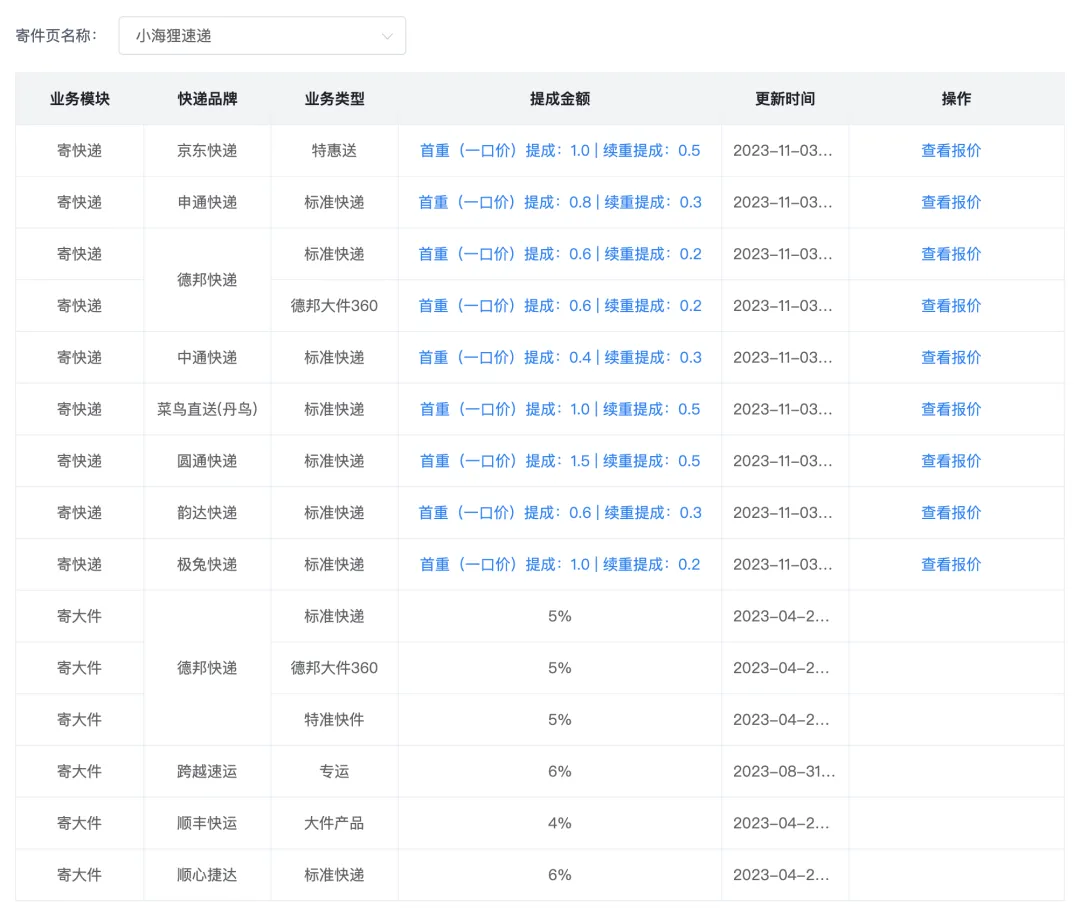Viewport: 1080px width, 913px height.
Task: Select the 极兔快递 brand cell
Action: click(207, 565)
